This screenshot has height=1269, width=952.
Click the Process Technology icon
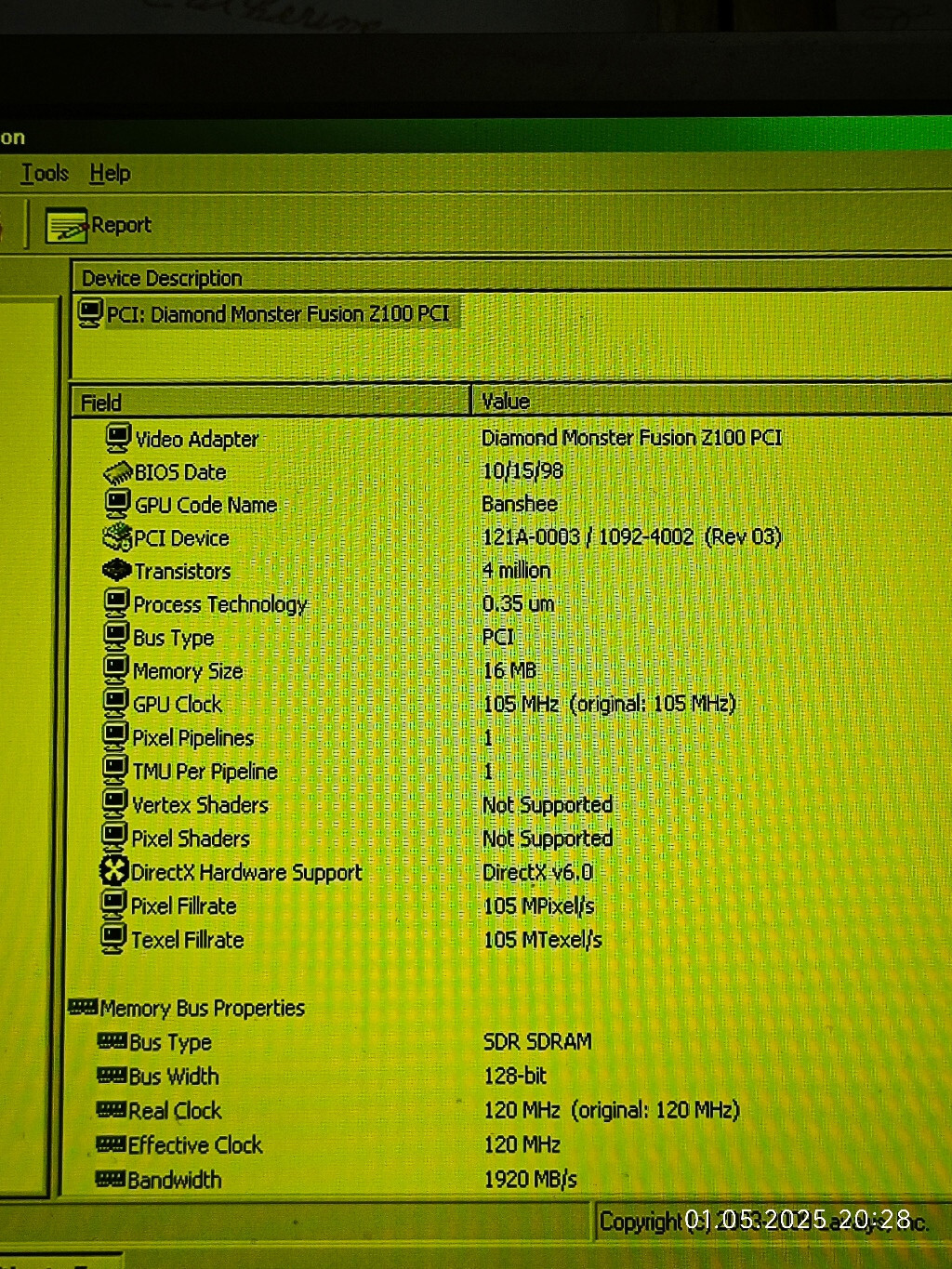click(116, 603)
